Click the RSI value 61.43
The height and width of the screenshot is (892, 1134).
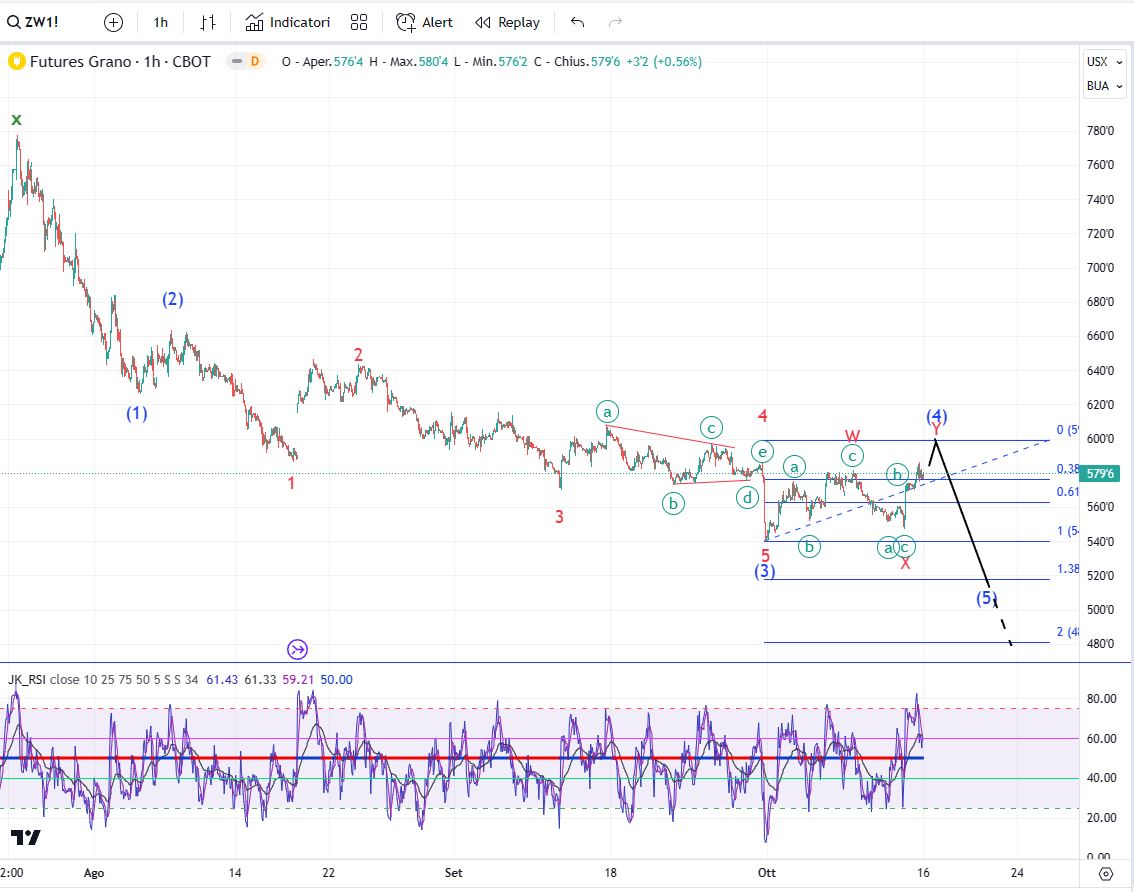pos(222,679)
